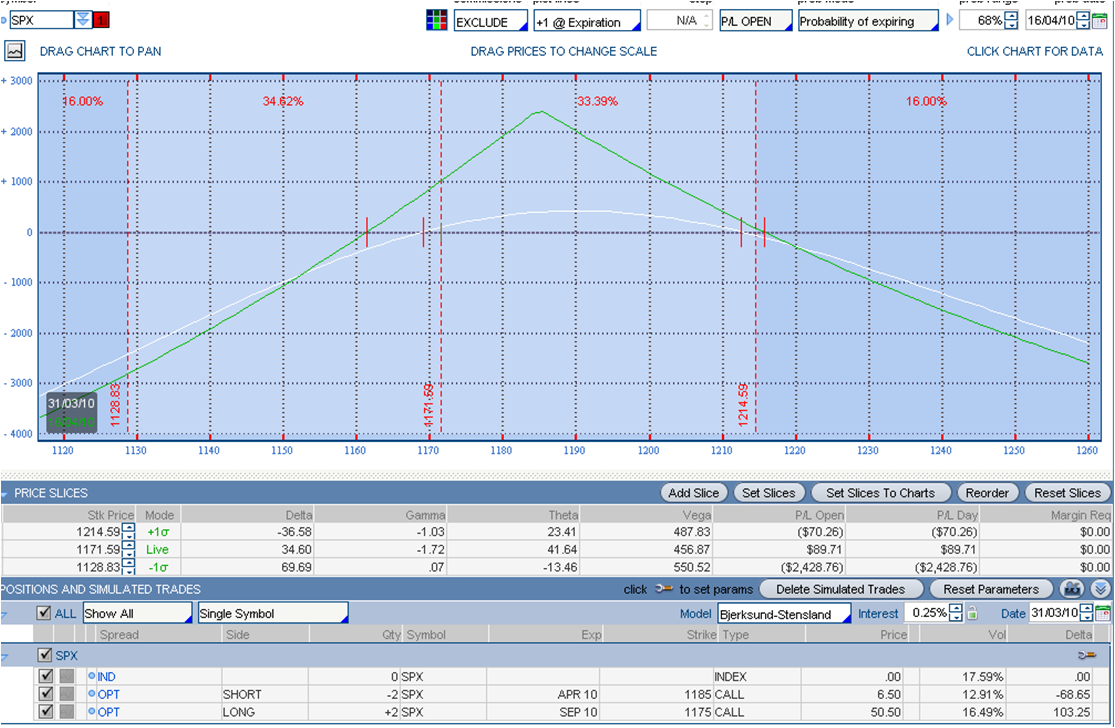Click the wrench params icon in SPX row
This screenshot has height=728, width=1115.
[x=1087, y=655]
